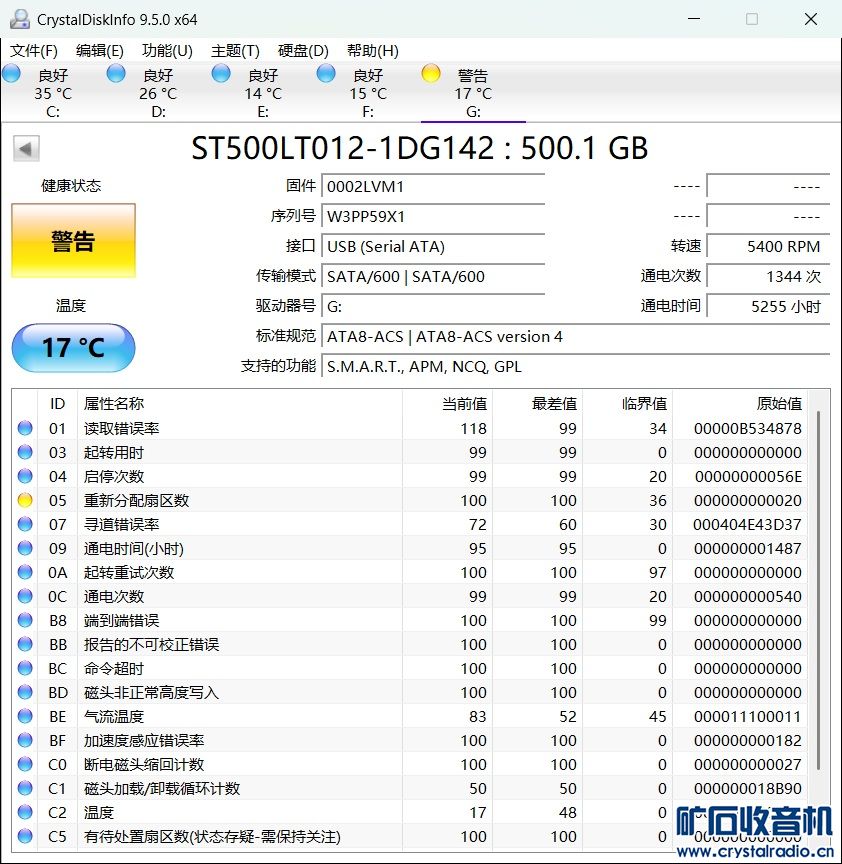Click the CrystalDiskInfo app icon in title bar
This screenshot has height=864, width=842.
click(20, 19)
